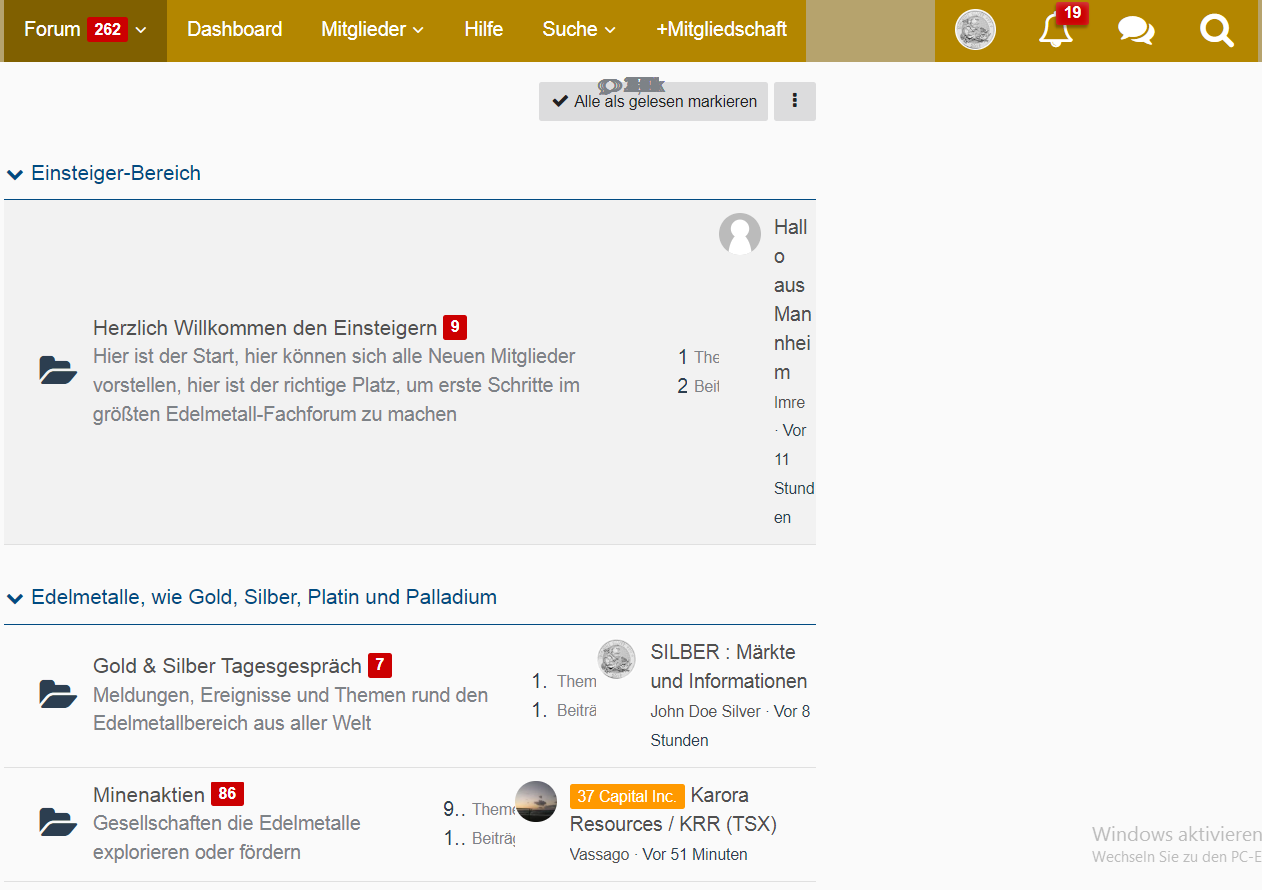Click the search magnifier icon

point(1216,30)
